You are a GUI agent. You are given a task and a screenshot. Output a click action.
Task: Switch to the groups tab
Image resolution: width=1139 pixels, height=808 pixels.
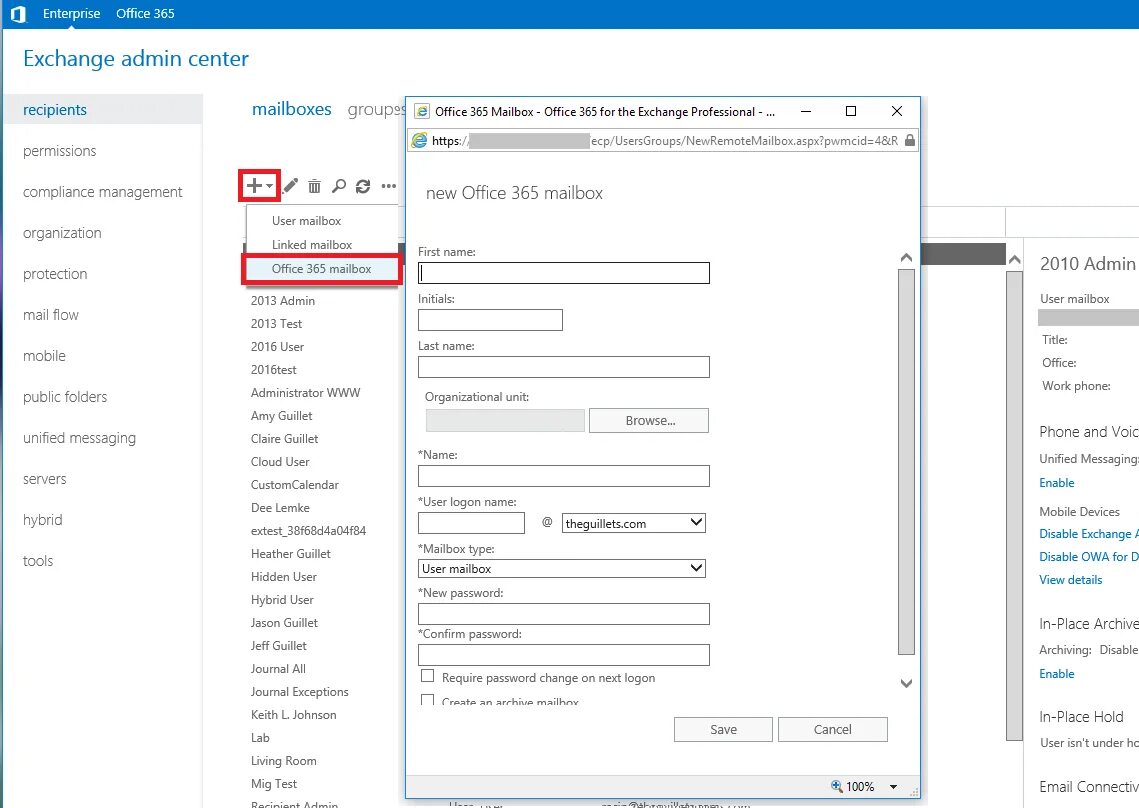pyautogui.click(x=377, y=110)
